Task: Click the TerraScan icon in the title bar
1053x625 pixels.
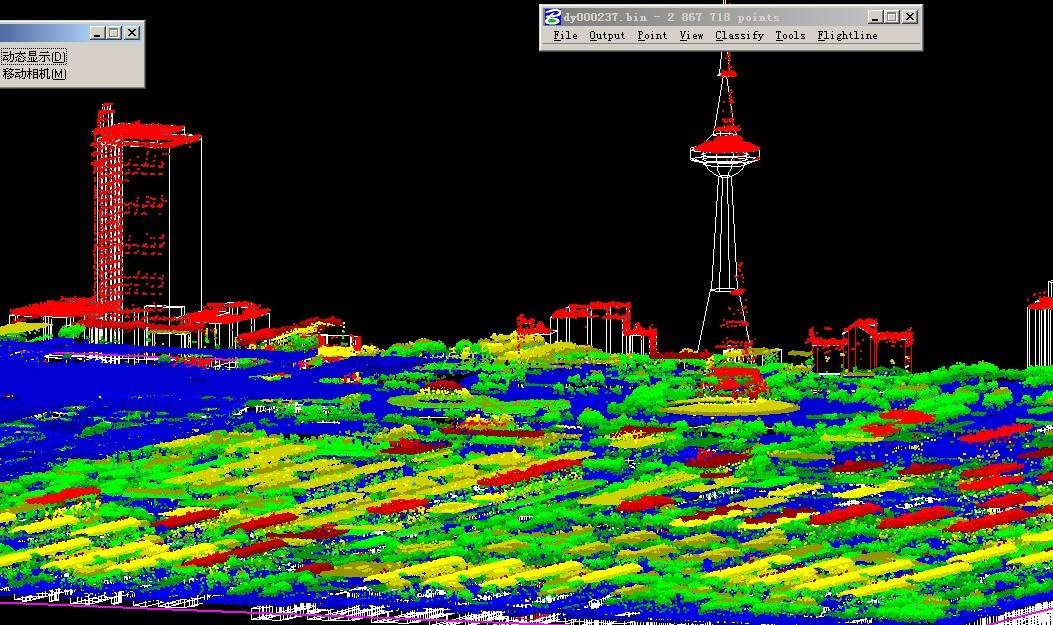Action: (552, 17)
